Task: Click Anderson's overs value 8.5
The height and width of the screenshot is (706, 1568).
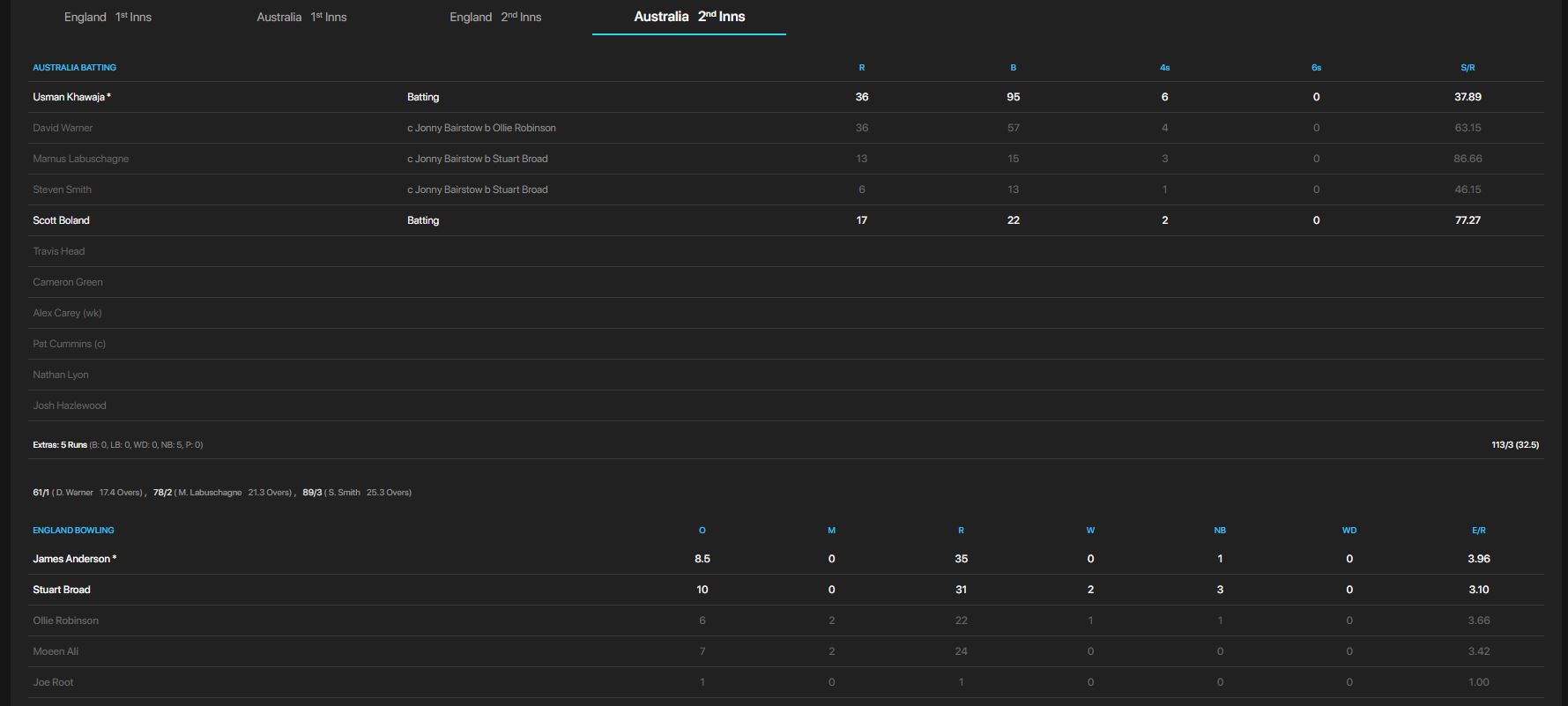Action: tap(702, 559)
